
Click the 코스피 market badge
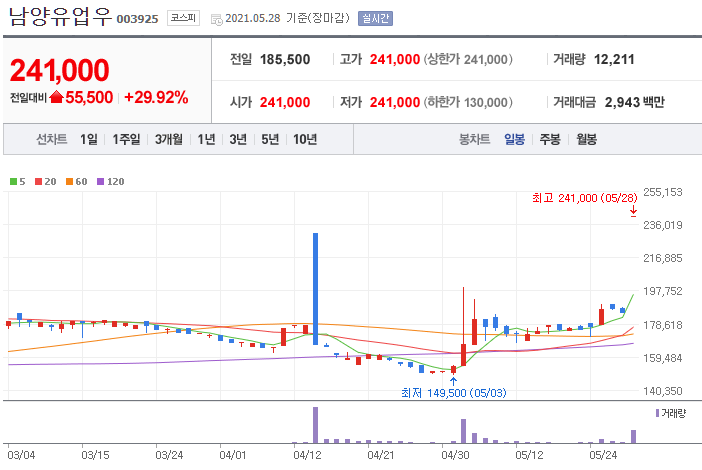183,18
